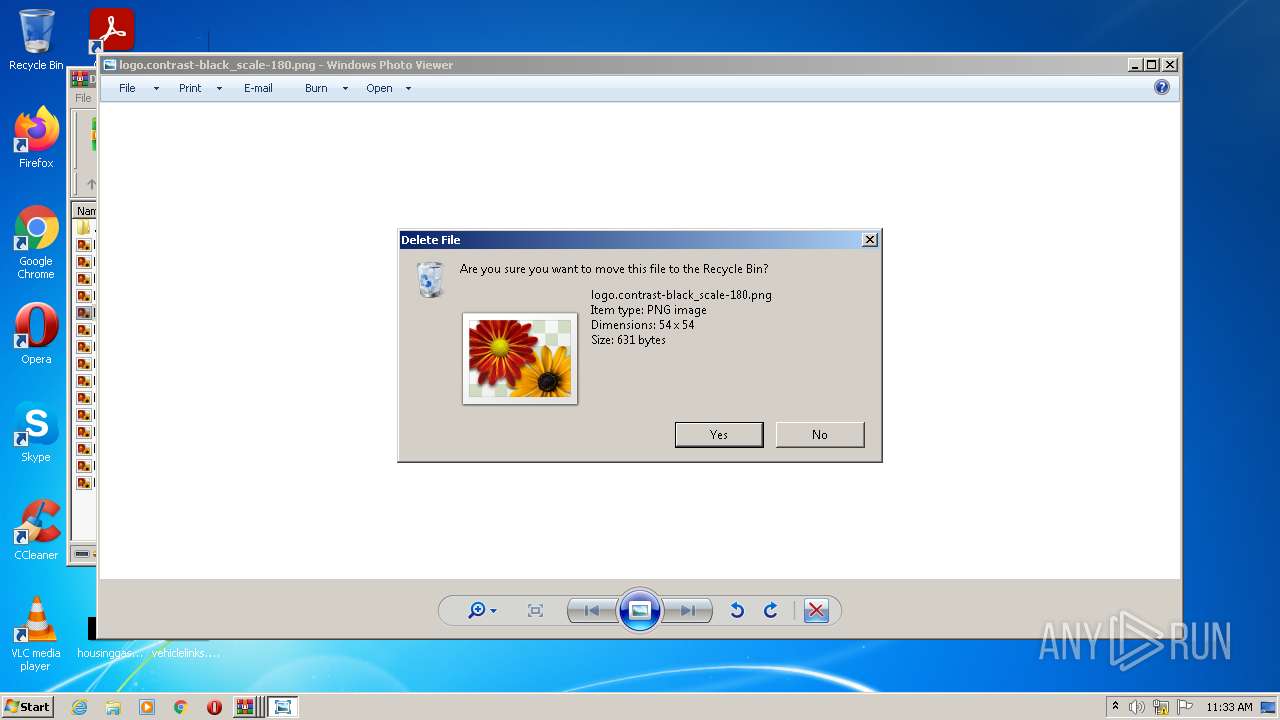
Task: Maximize the Windows Photo Viewer window
Action: tap(1152, 65)
